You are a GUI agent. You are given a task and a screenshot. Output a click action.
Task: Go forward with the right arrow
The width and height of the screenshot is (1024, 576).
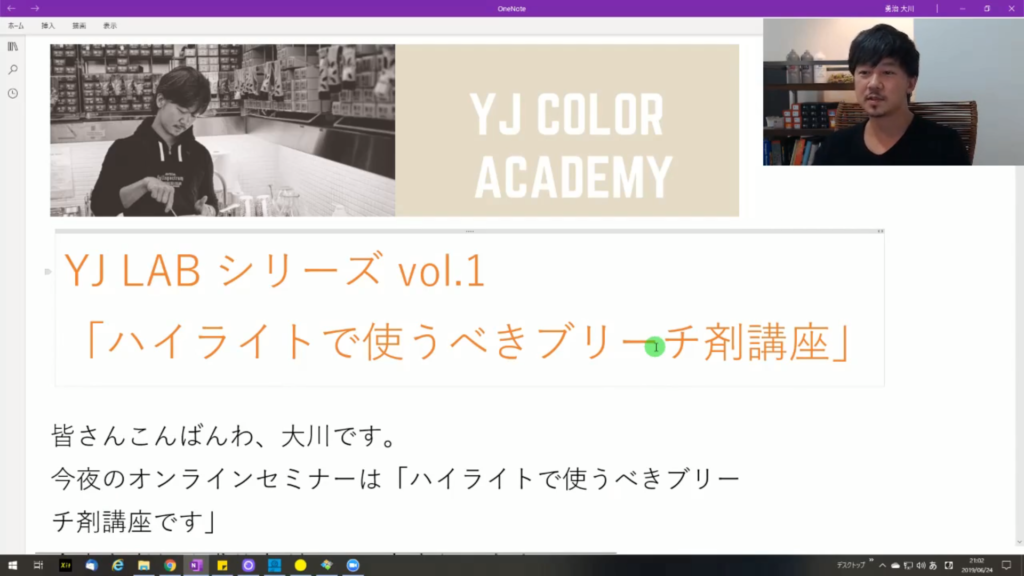(35, 8)
